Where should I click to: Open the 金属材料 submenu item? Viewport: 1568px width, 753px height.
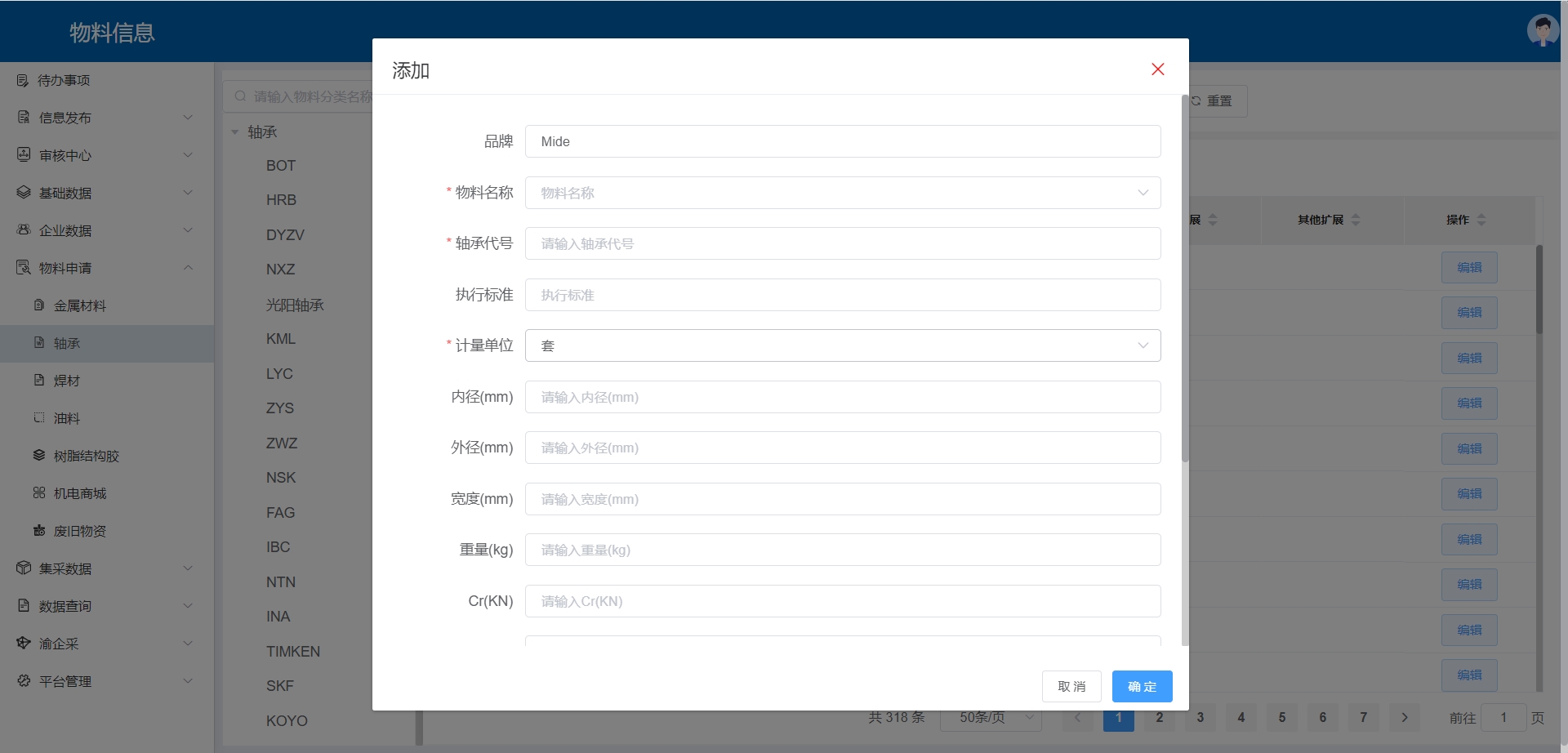click(80, 305)
